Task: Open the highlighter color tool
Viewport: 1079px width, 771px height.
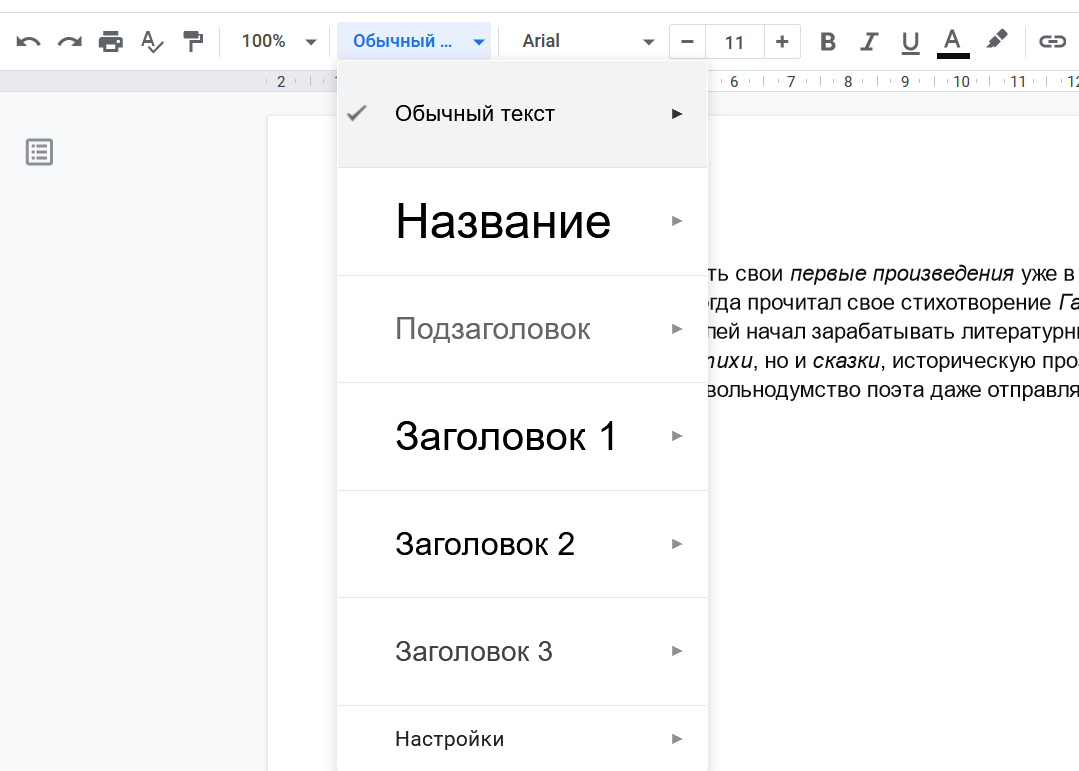Action: coord(996,41)
